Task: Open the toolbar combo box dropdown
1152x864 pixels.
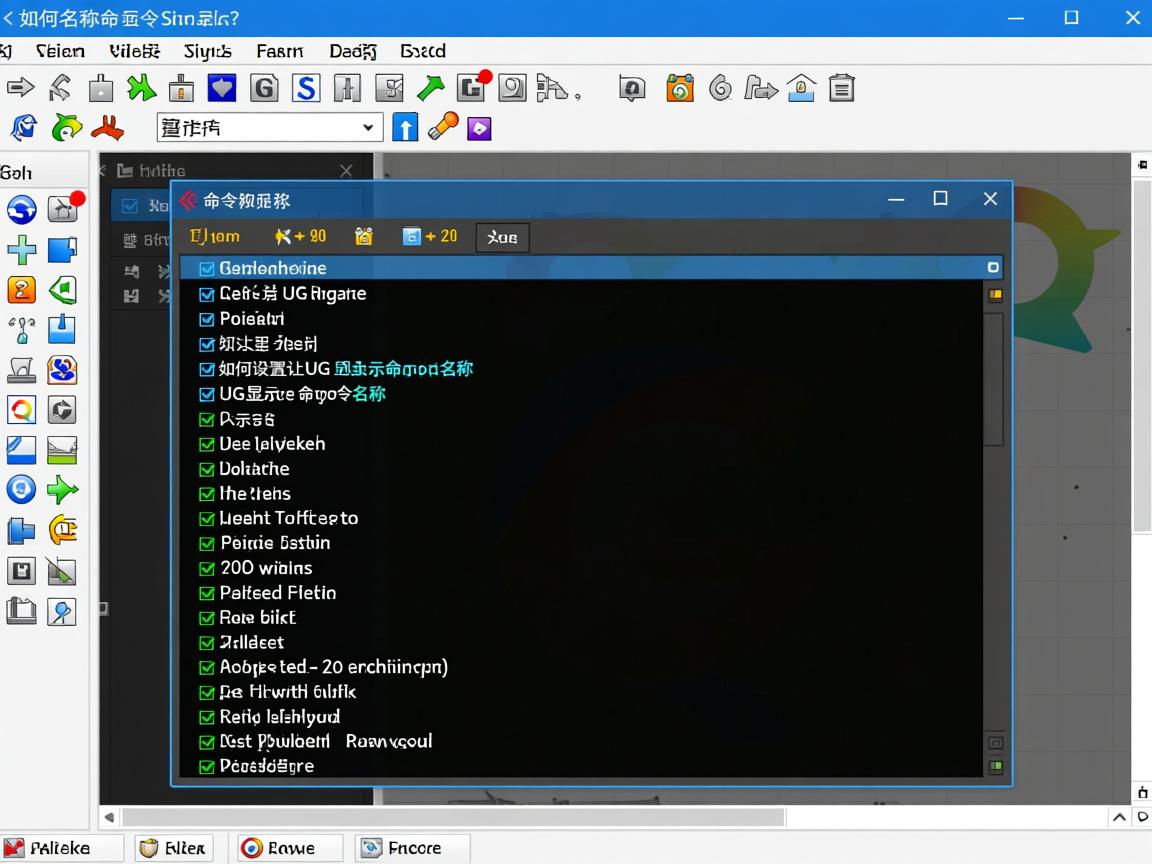Action: click(369, 127)
